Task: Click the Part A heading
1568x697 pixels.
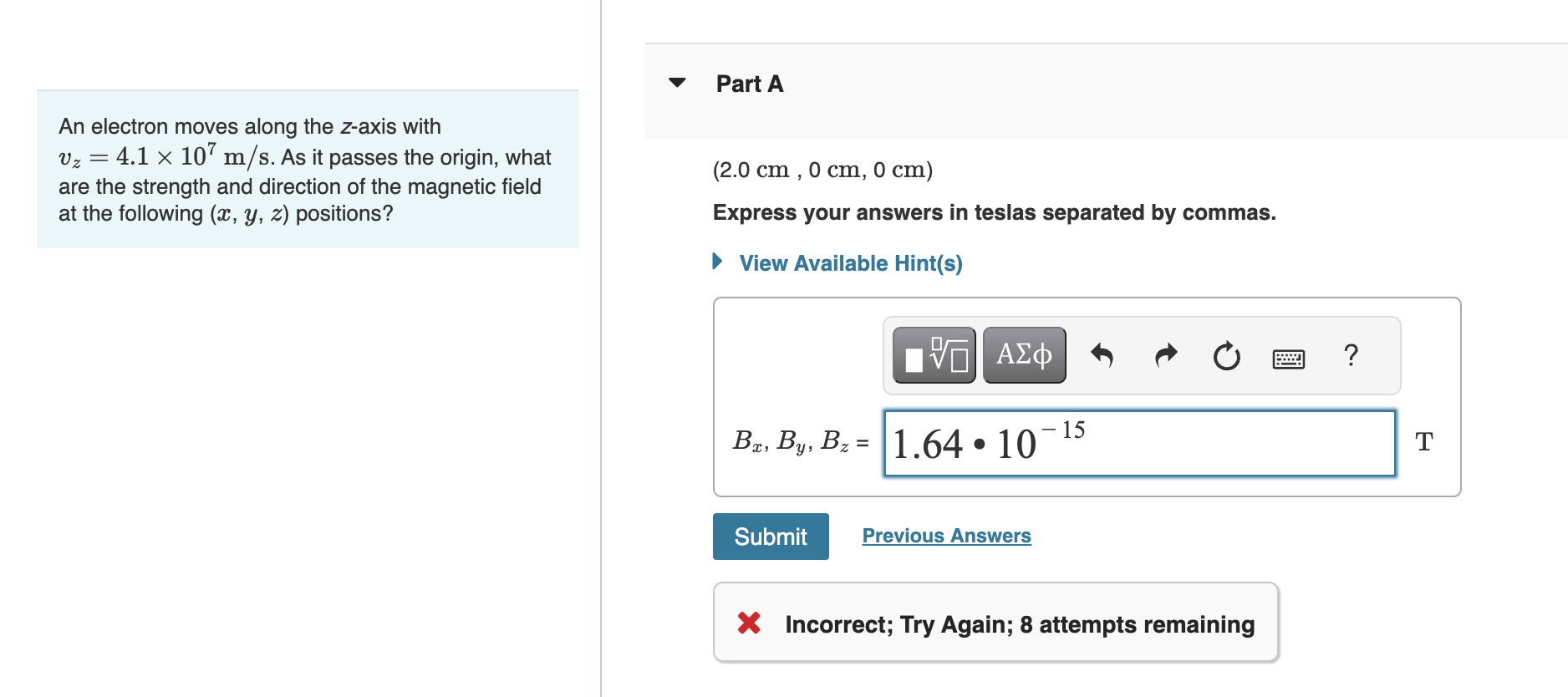Action: click(748, 84)
